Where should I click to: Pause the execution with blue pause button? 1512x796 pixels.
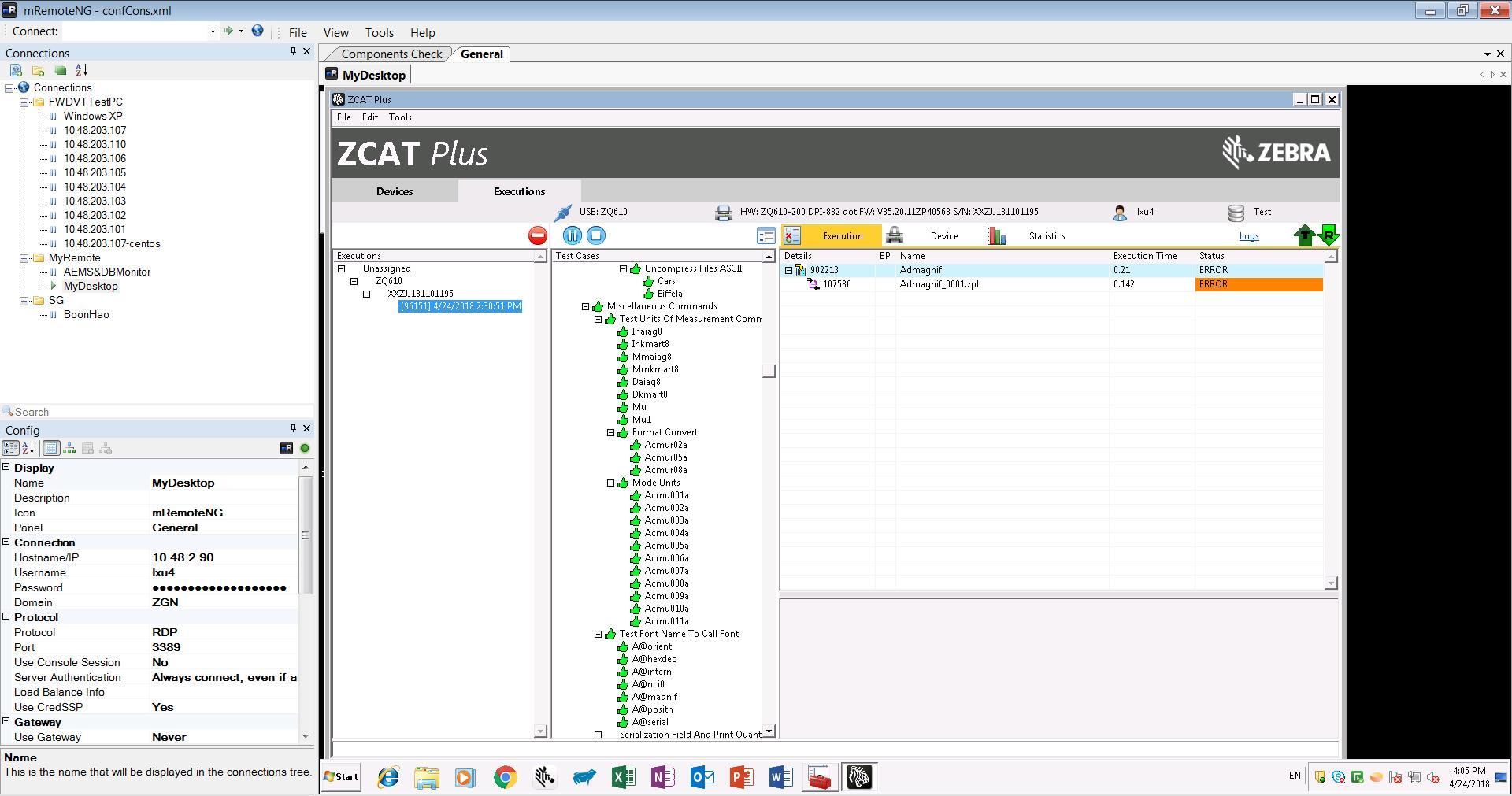pyautogui.click(x=573, y=235)
